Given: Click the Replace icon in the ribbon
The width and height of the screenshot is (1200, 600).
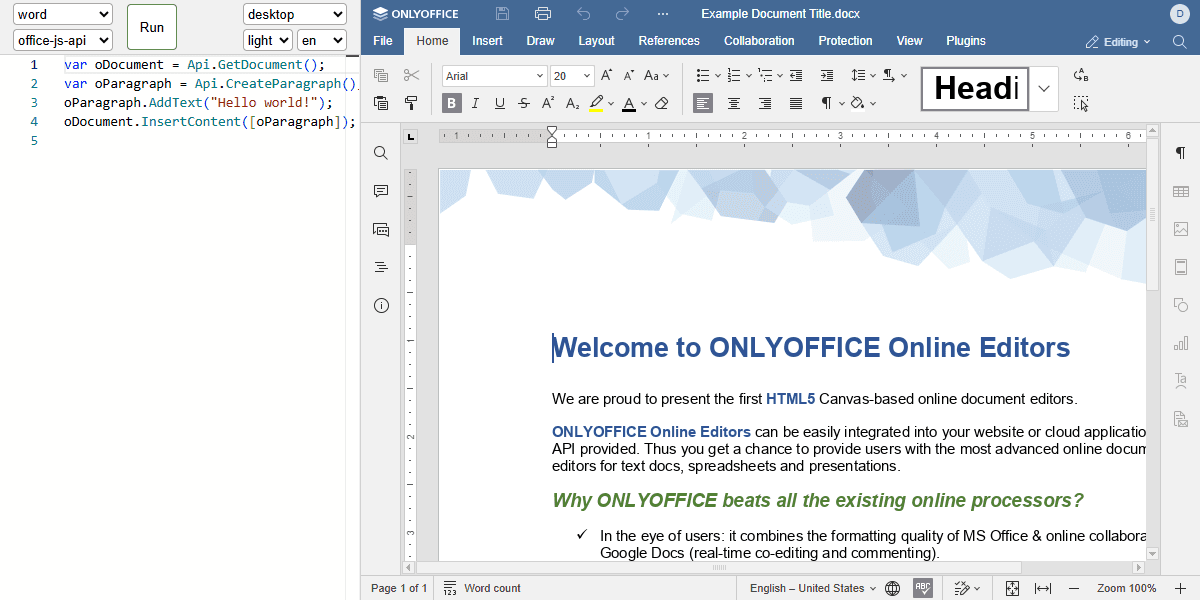Looking at the screenshot, I should pos(1081,76).
